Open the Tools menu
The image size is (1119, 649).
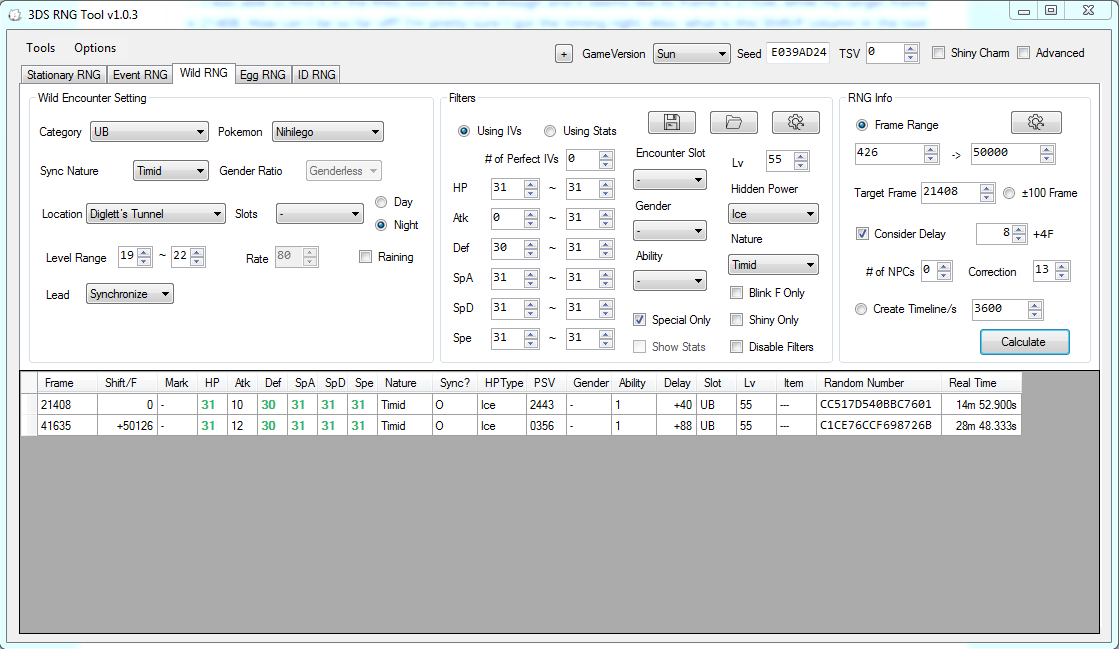[41, 48]
